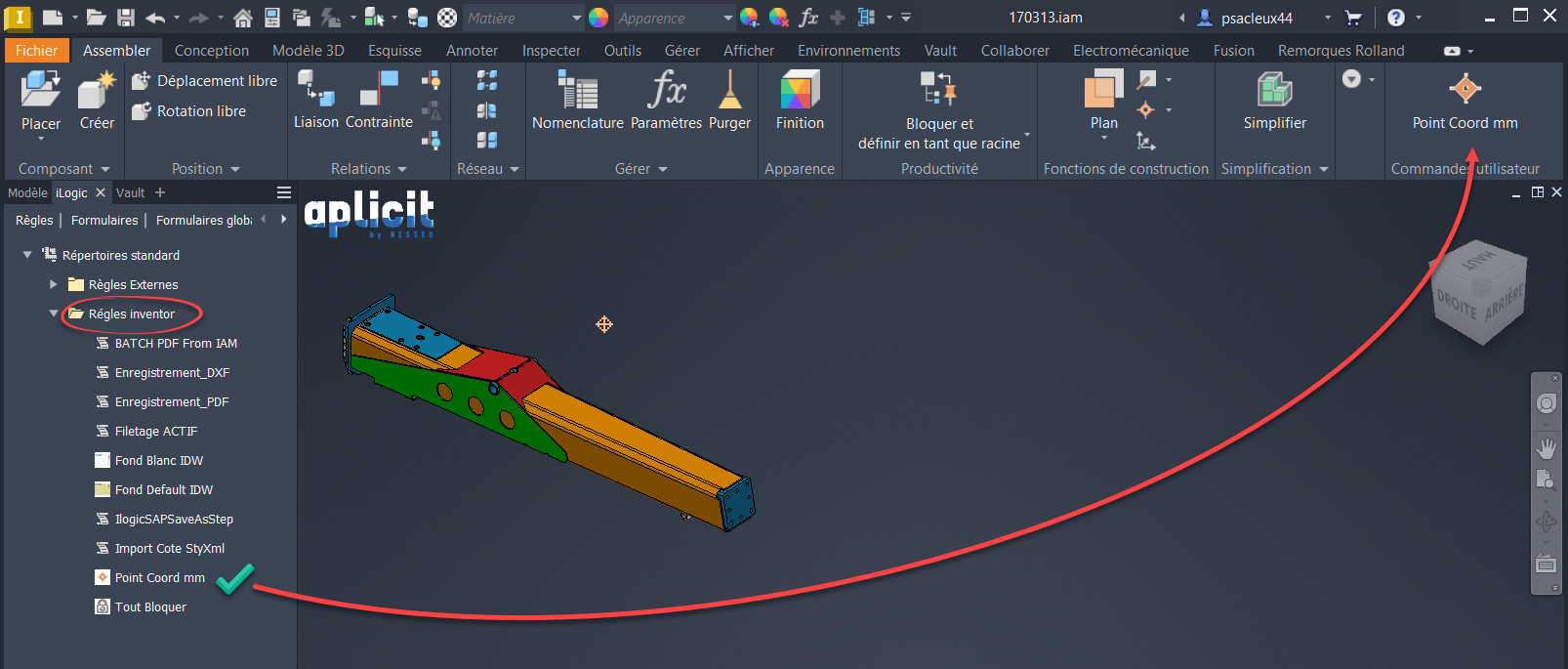The height and width of the screenshot is (669, 1568).
Task: Switch to the Esquisse ribbon tab
Action: (x=394, y=51)
